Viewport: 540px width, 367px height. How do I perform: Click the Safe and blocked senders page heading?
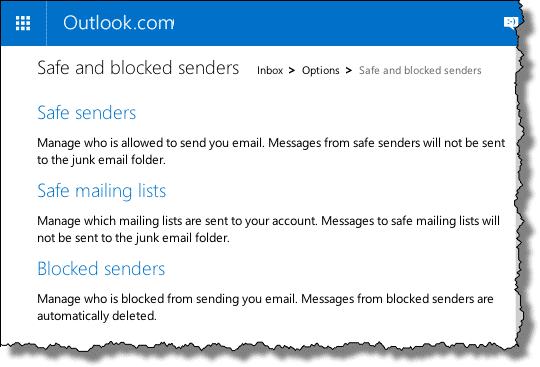click(x=138, y=67)
